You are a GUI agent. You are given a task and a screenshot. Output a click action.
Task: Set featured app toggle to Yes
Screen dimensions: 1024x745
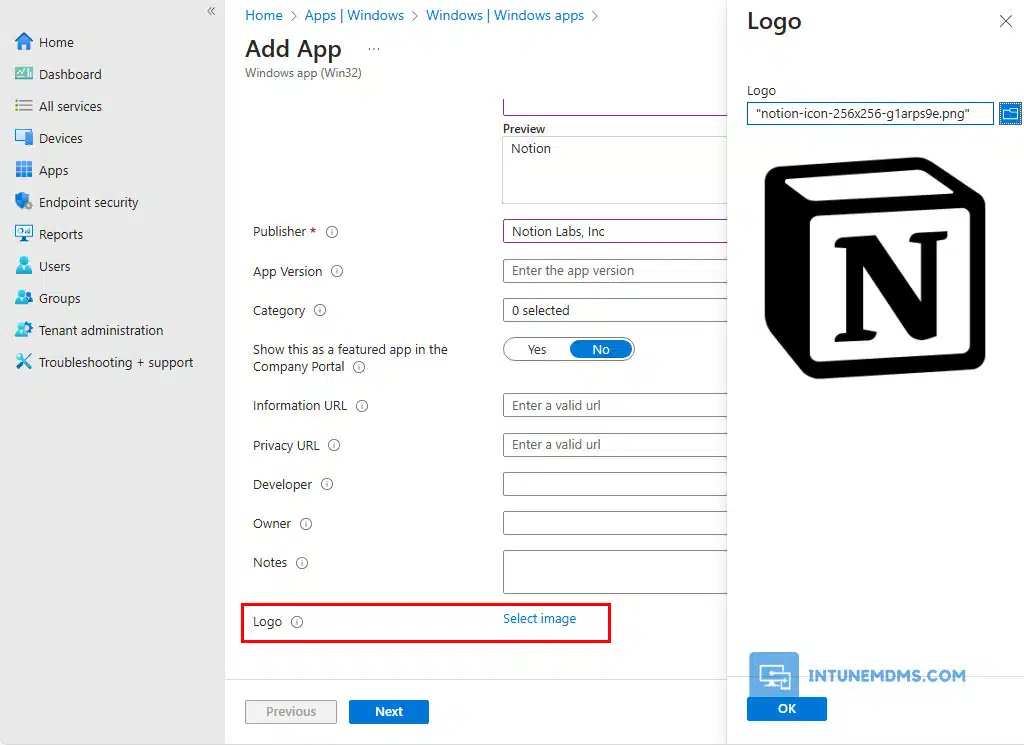tap(537, 349)
